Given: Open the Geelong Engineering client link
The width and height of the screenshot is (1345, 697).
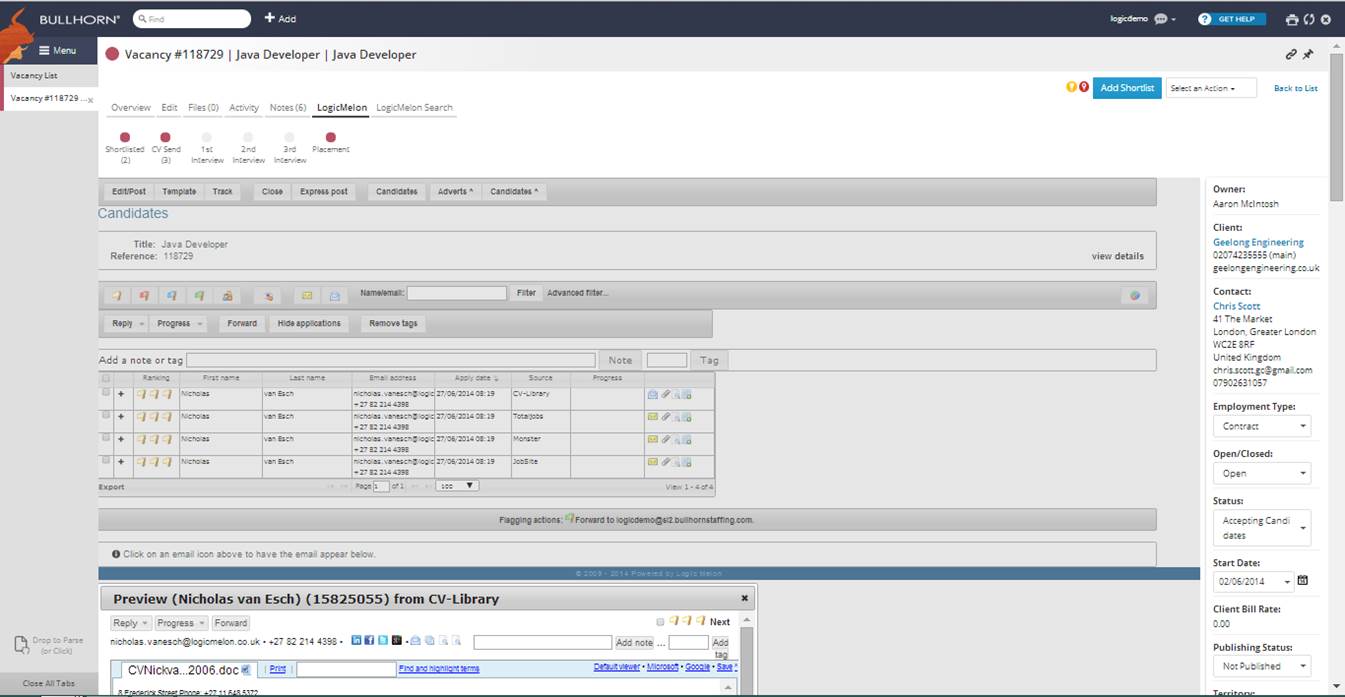Looking at the screenshot, I should click(x=1258, y=242).
